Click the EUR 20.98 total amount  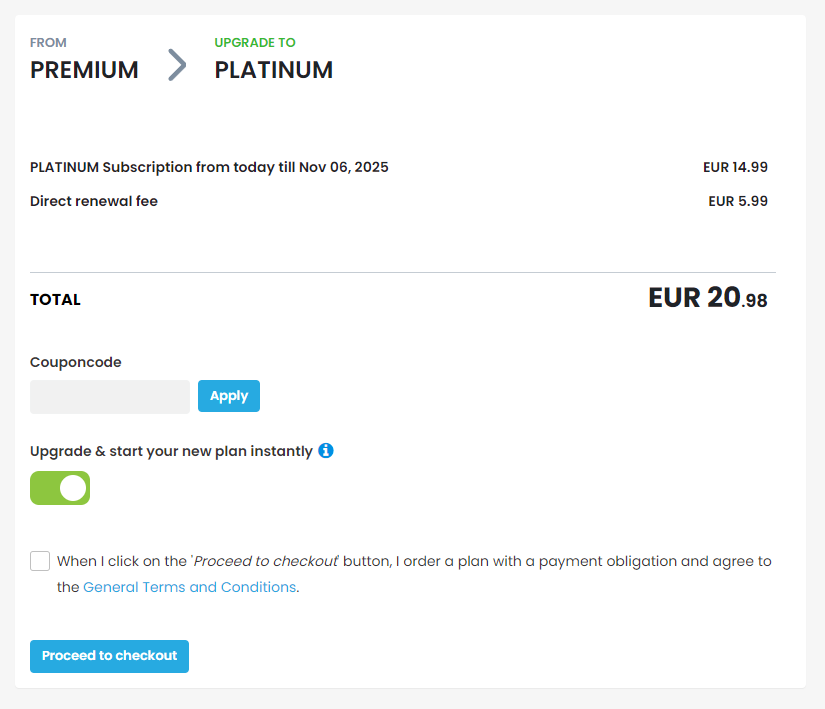(x=708, y=298)
